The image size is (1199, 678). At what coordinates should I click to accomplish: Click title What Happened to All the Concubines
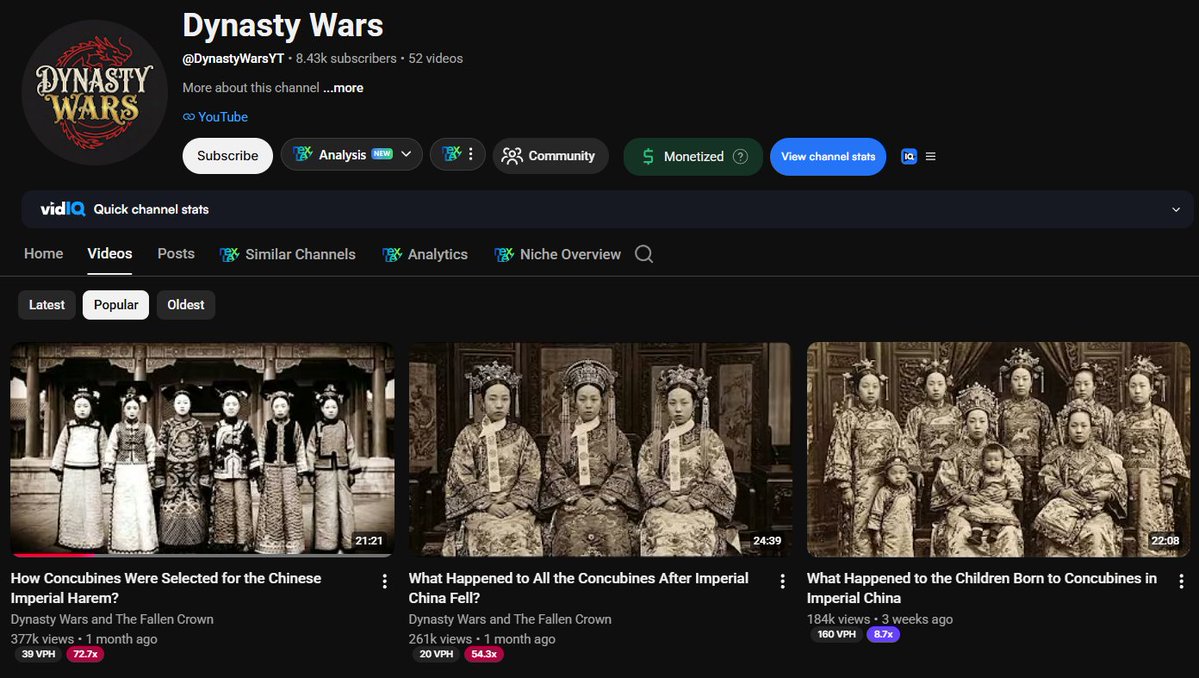(x=578, y=588)
